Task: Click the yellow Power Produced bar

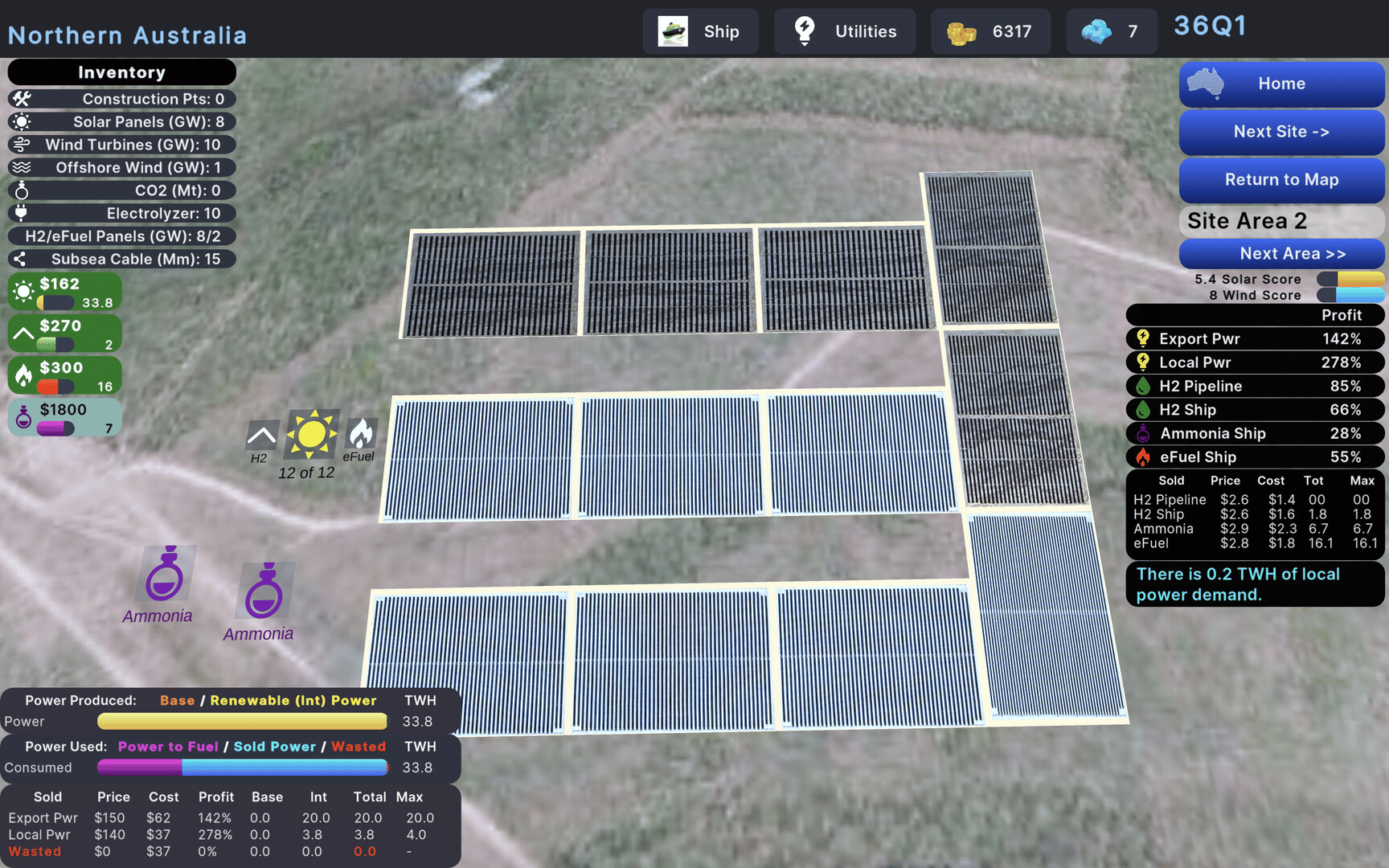Action: [242, 722]
